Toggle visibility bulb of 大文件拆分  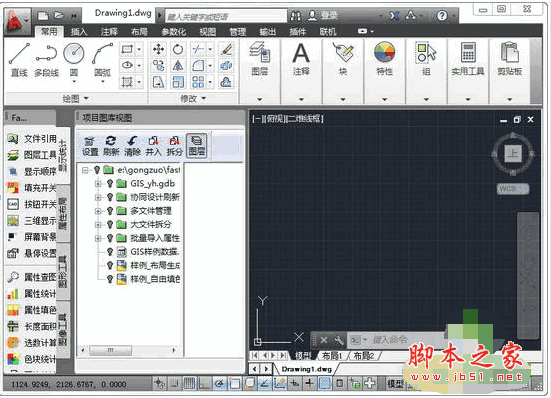click(x=110, y=224)
